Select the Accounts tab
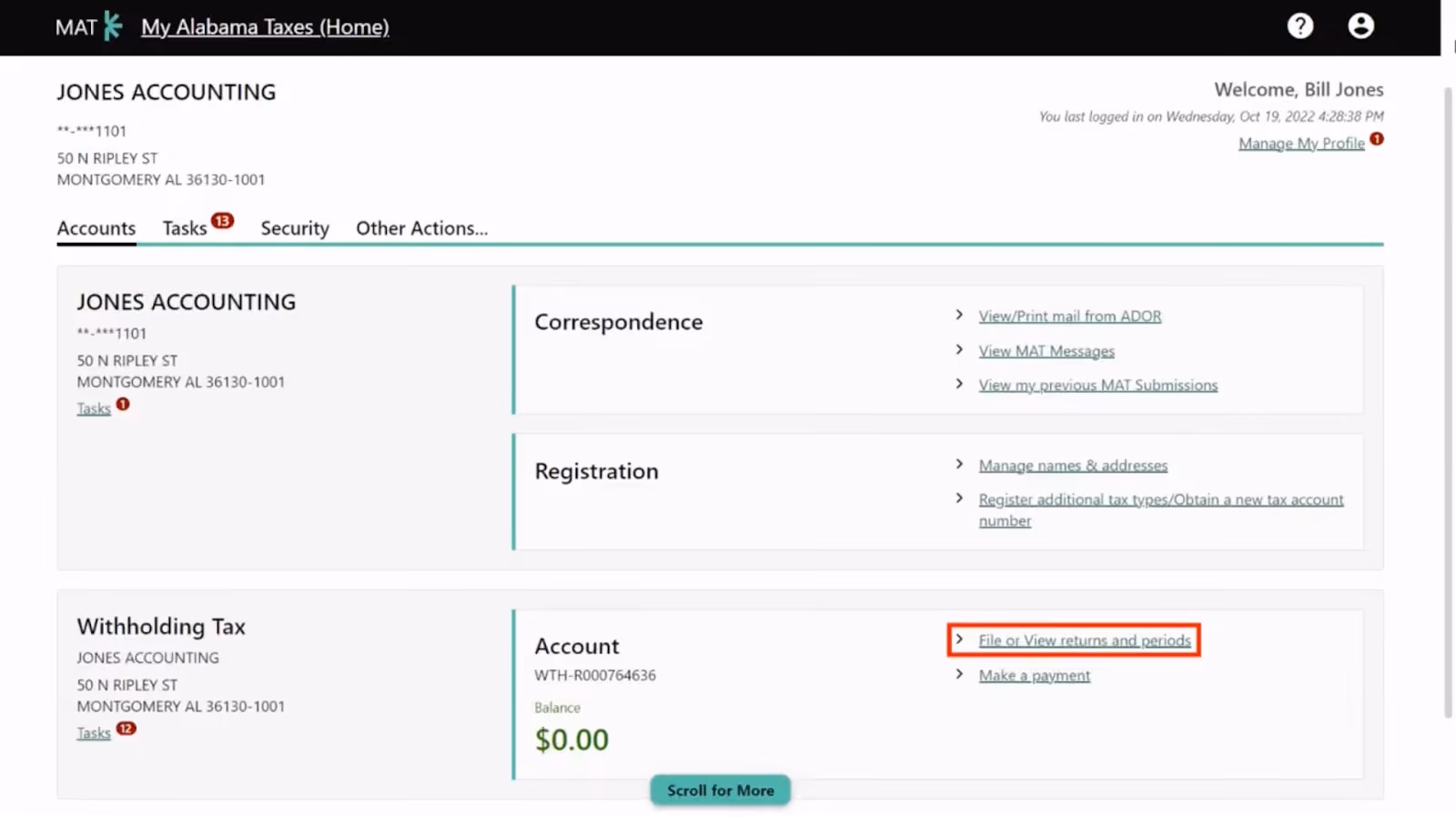Viewport: 1456px width, 817px height. [x=96, y=228]
